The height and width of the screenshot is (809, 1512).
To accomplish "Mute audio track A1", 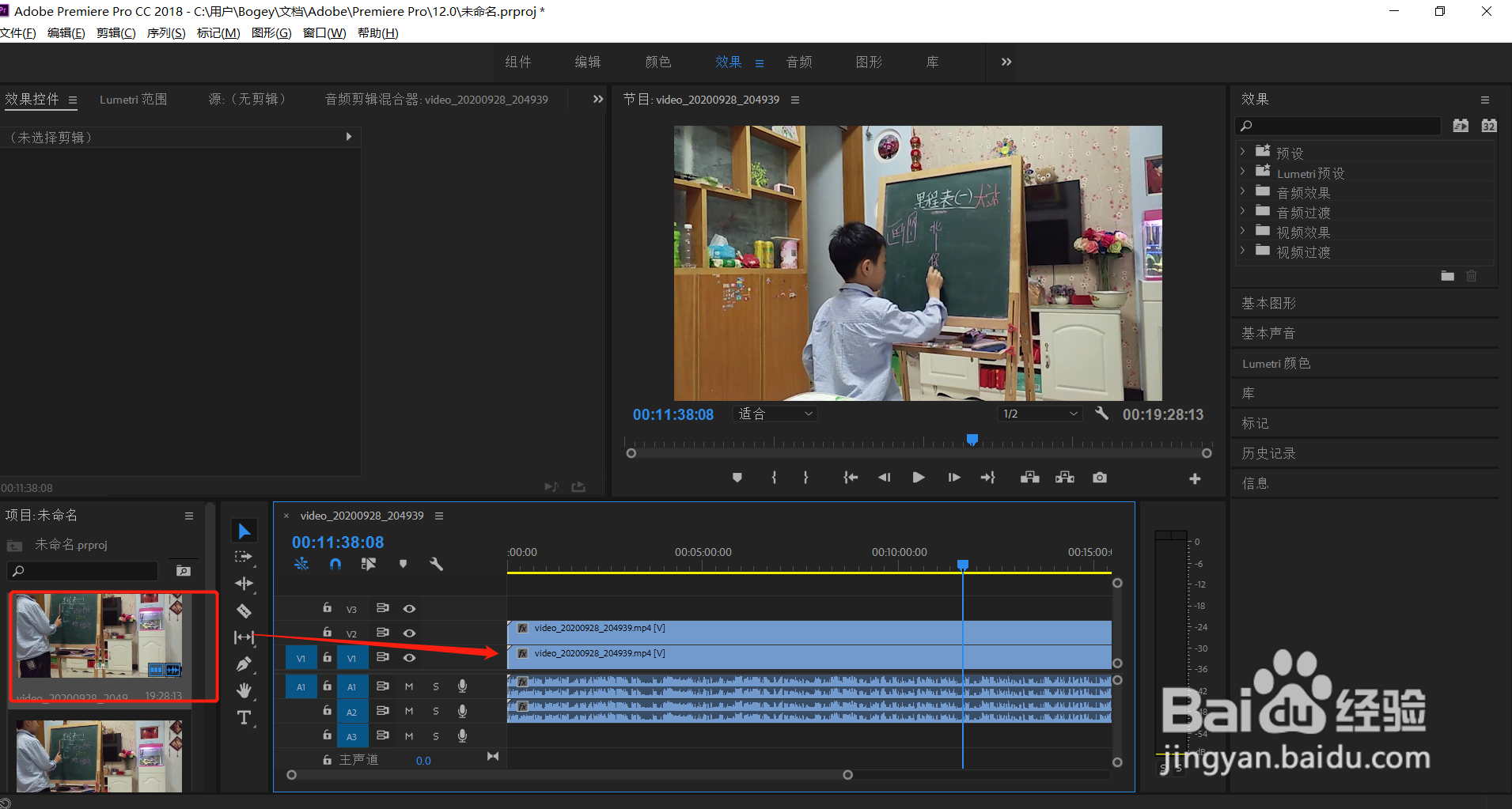I will pyautogui.click(x=409, y=687).
